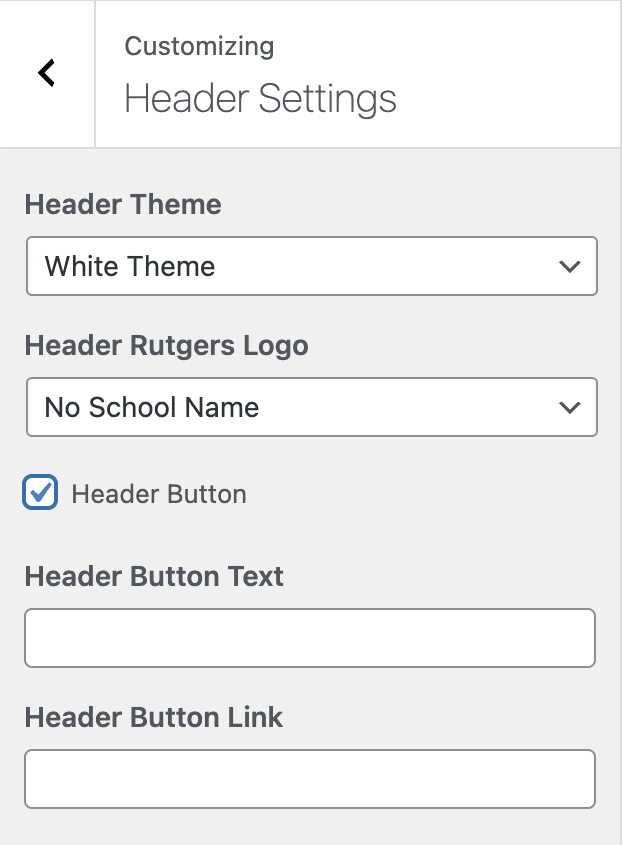622x845 pixels.
Task: Uncheck the Header Button checkbox
Action: point(40,493)
